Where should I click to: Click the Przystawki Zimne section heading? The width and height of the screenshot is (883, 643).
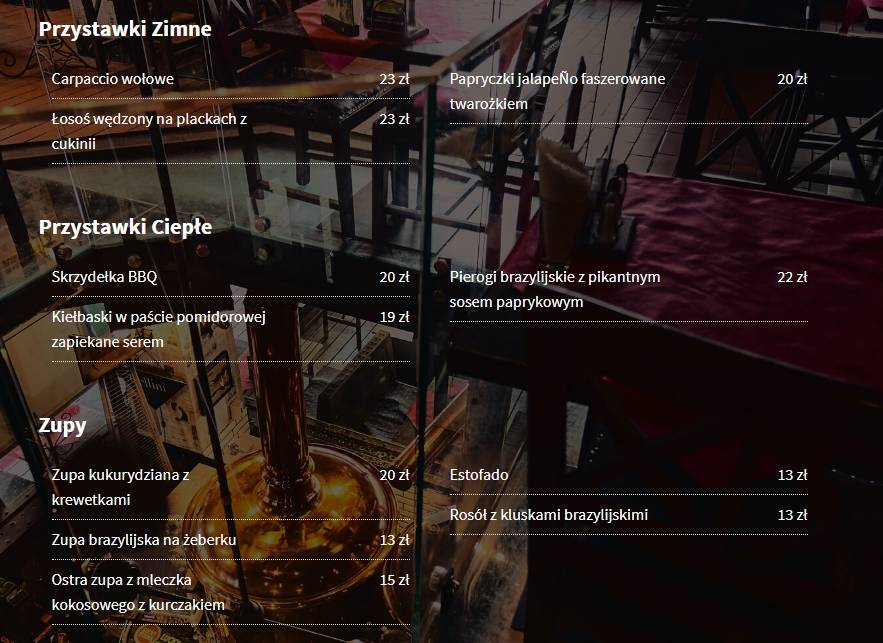click(x=124, y=29)
